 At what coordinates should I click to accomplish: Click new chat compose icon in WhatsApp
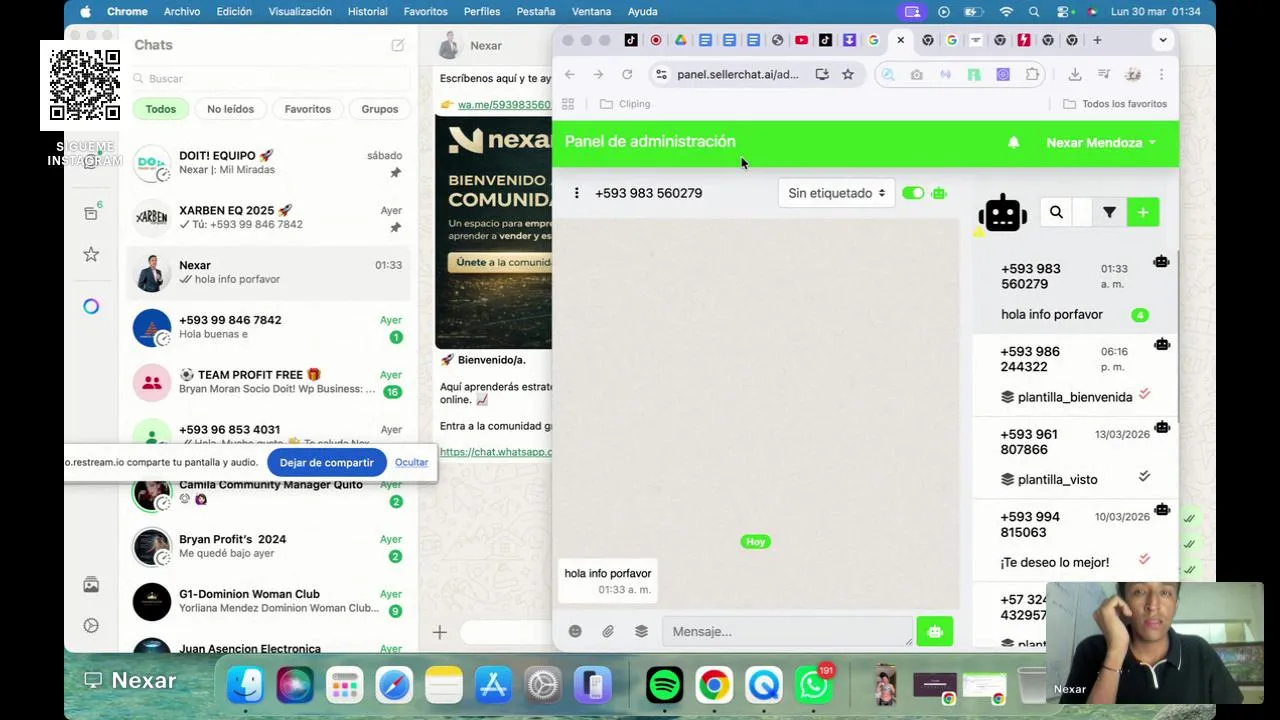(398, 45)
